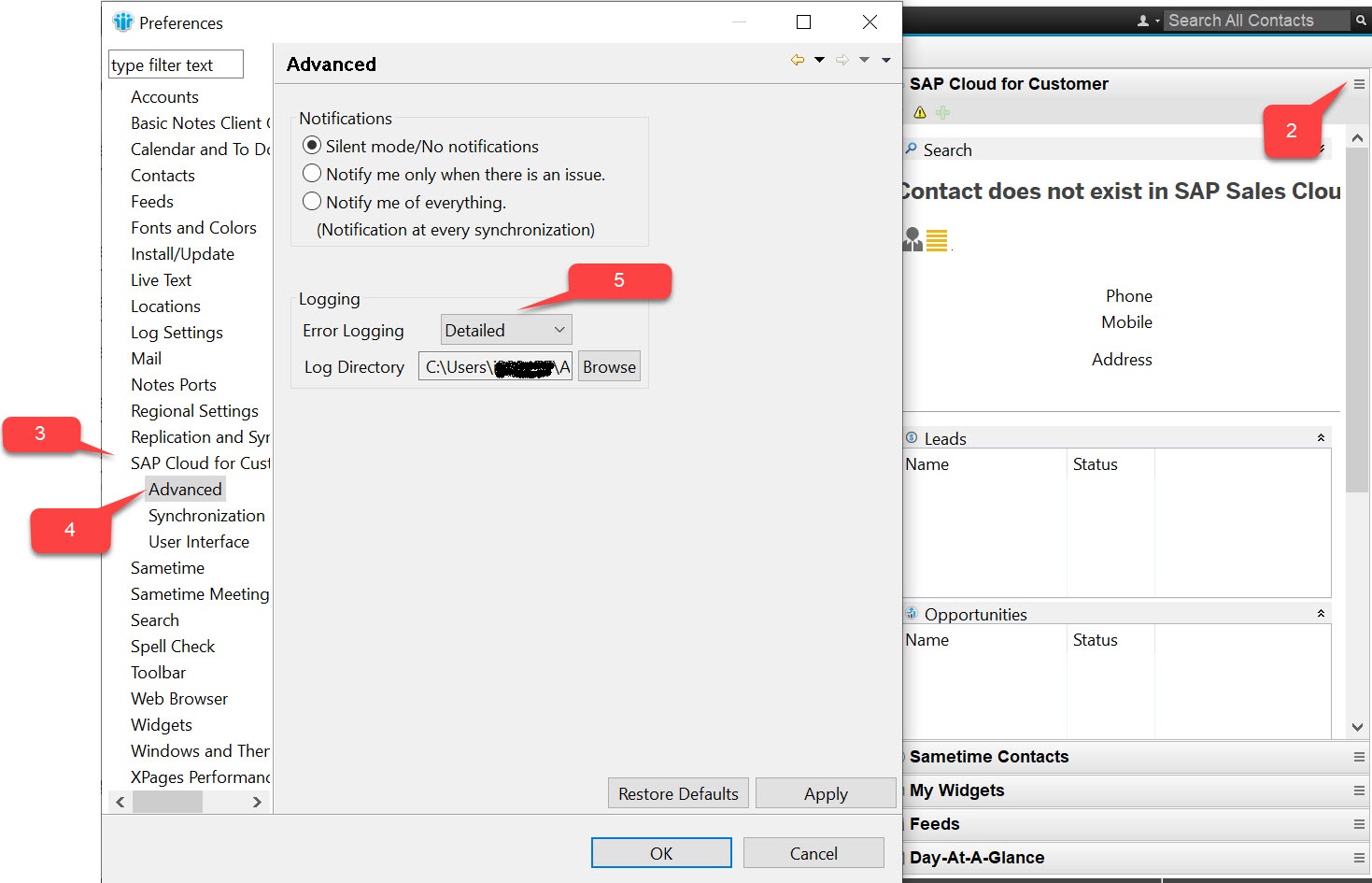Collapse the Opportunities section chevron
Viewport: 1372px width, 883px height.
(x=1321, y=613)
